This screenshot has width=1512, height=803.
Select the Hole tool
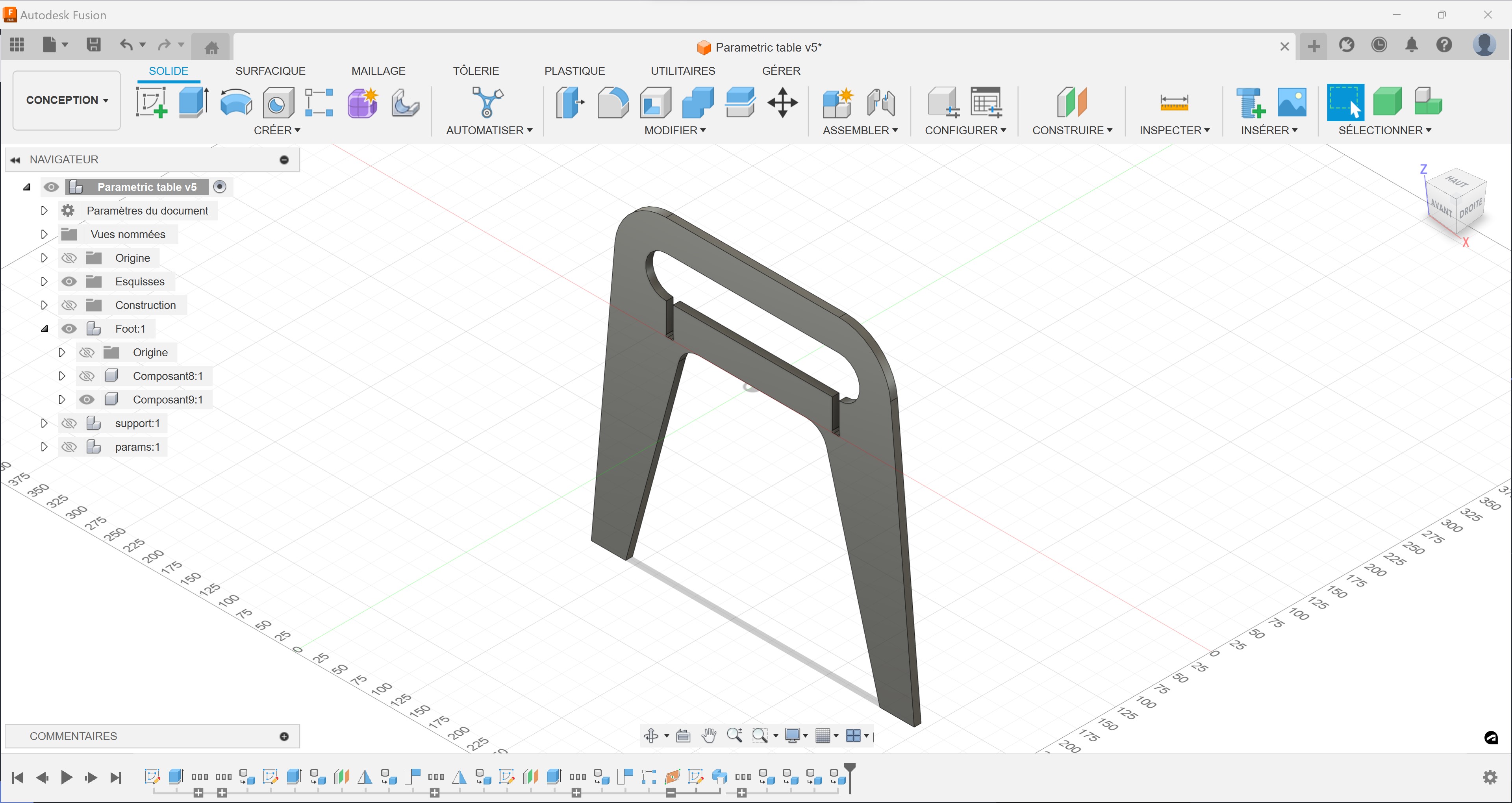click(278, 103)
